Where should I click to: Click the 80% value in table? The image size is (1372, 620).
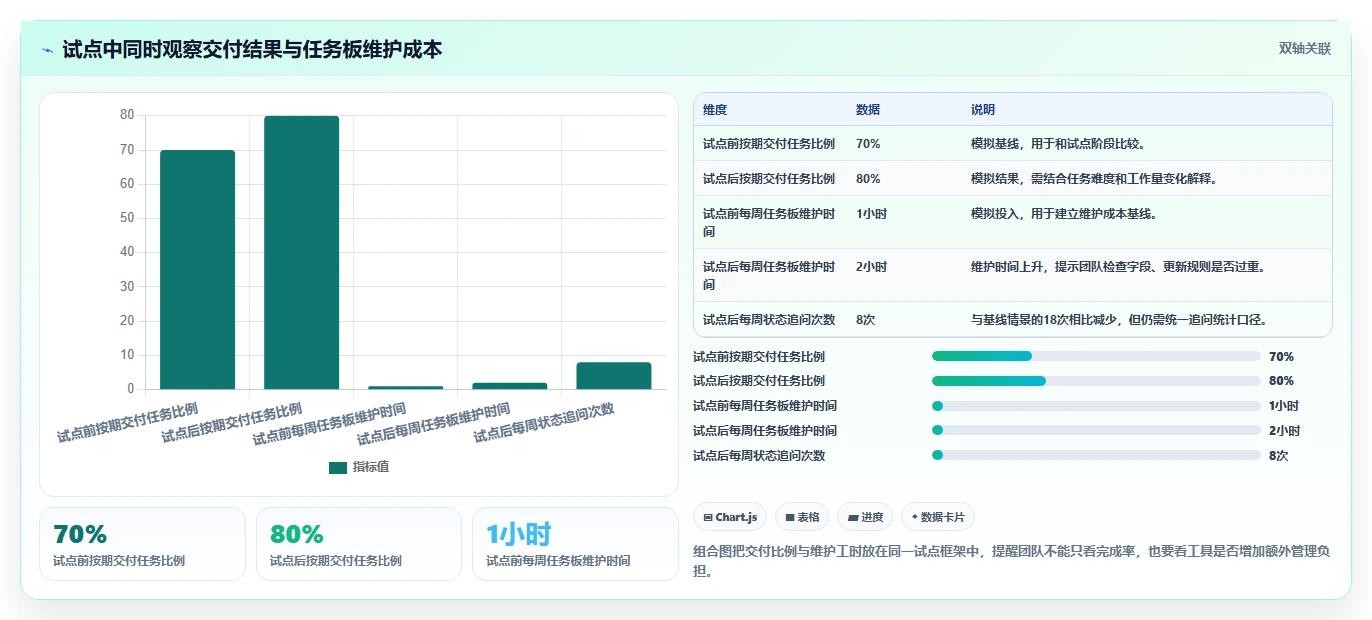868,179
